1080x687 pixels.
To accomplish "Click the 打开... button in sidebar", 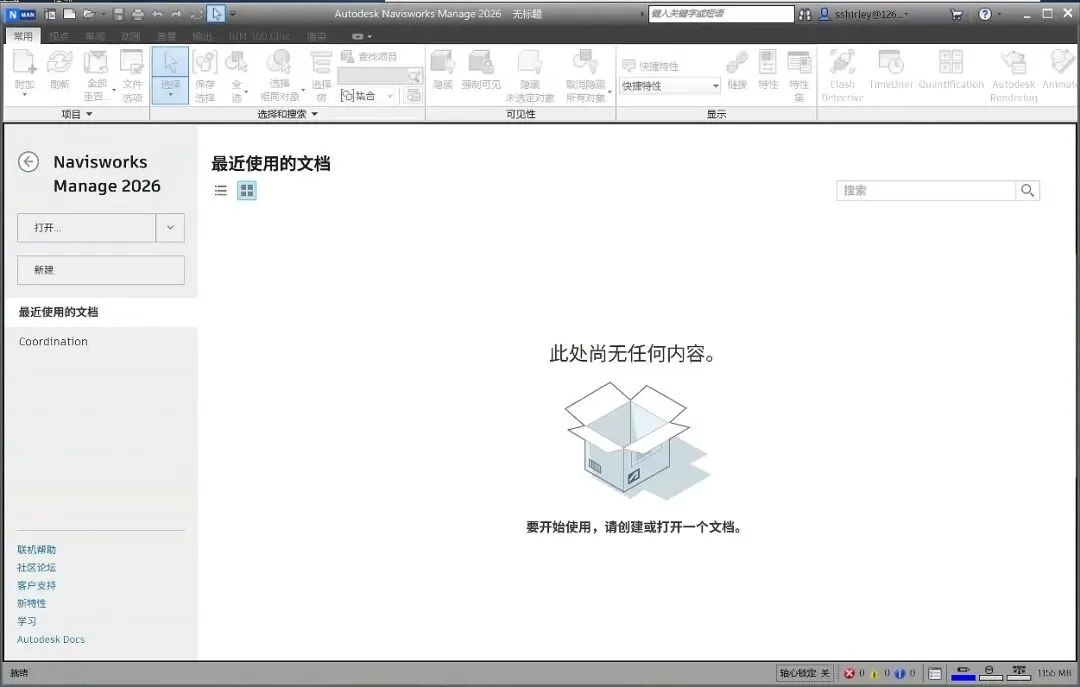I will (x=86, y=227).
